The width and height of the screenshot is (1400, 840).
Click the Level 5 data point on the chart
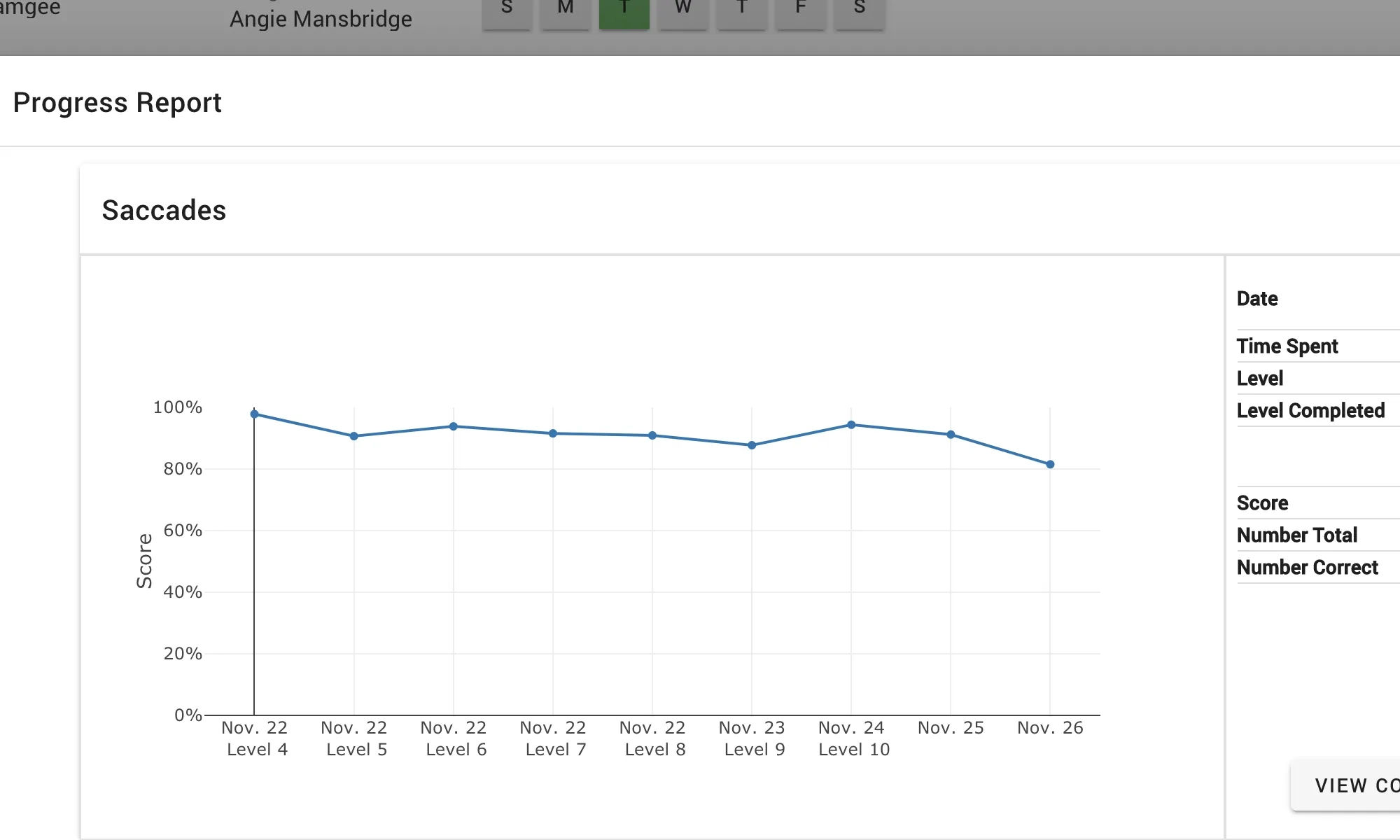354,436
